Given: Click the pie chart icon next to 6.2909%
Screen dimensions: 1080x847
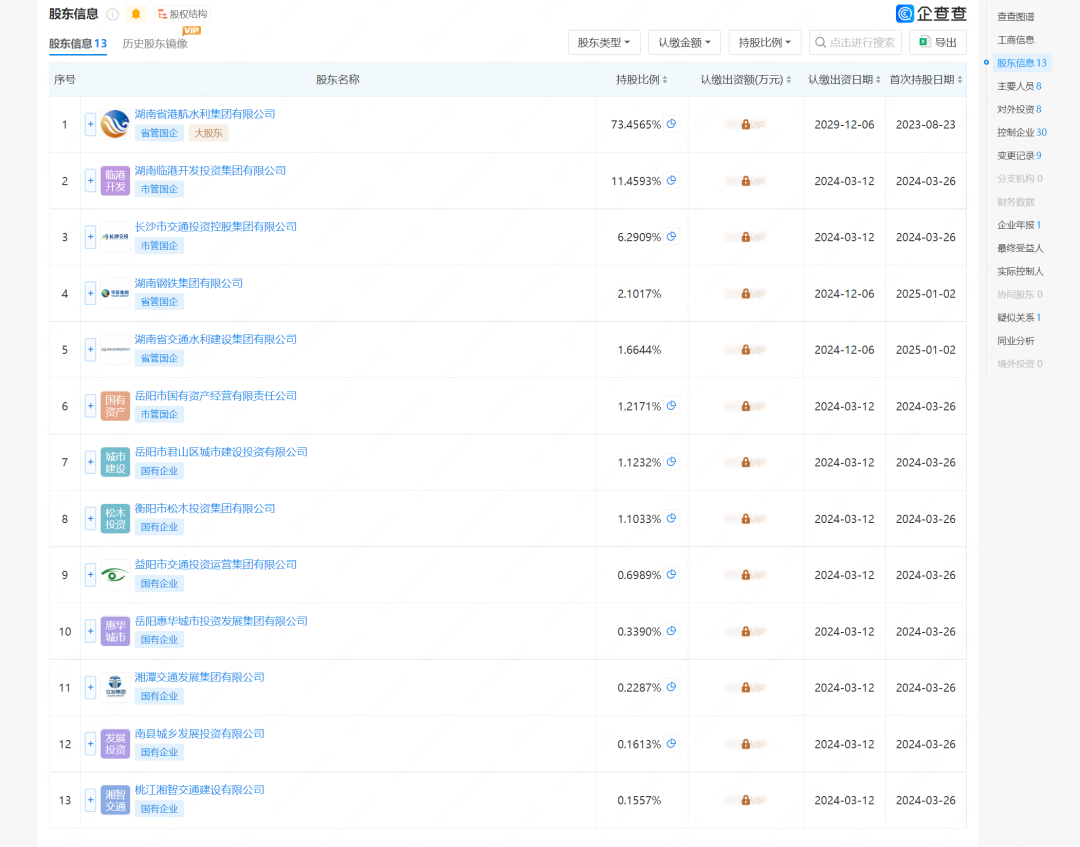Looking at the screenshot, I should click(x=672, y=236).
